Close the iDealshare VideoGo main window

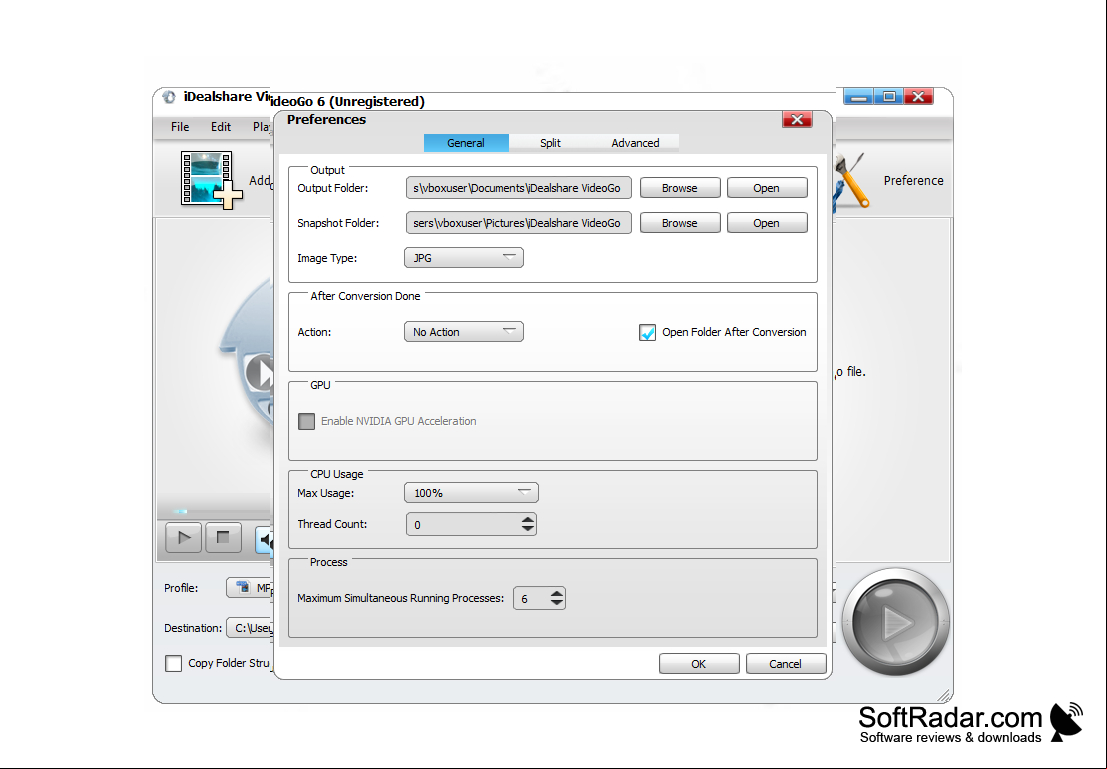coord(918,97)
